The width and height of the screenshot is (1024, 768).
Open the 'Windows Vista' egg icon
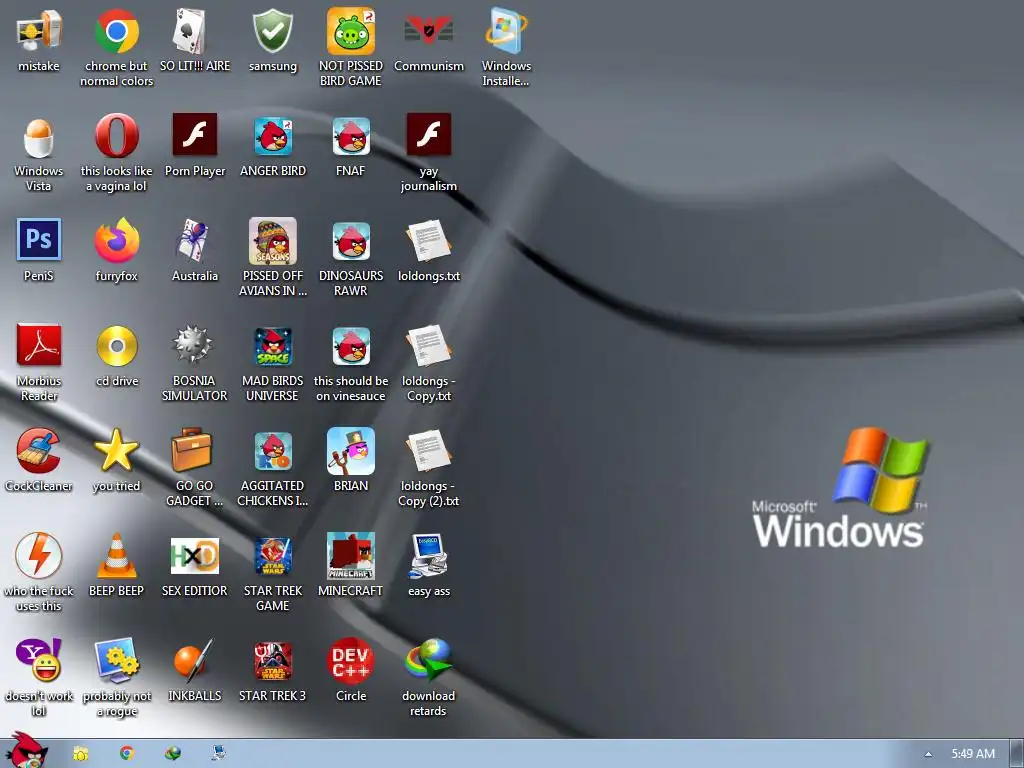coord(39,137)
